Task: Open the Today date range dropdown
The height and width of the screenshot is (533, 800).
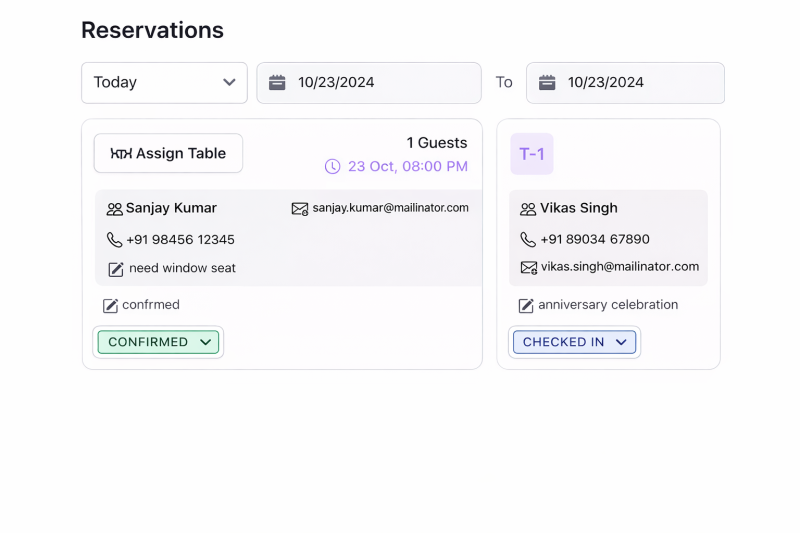Action: (164, 83)
